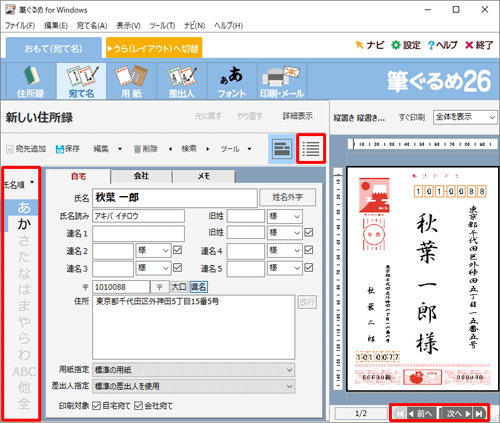The image size is (500, 423).
Task: Toggle the checkbox beside 連名5
Action: 309,267
